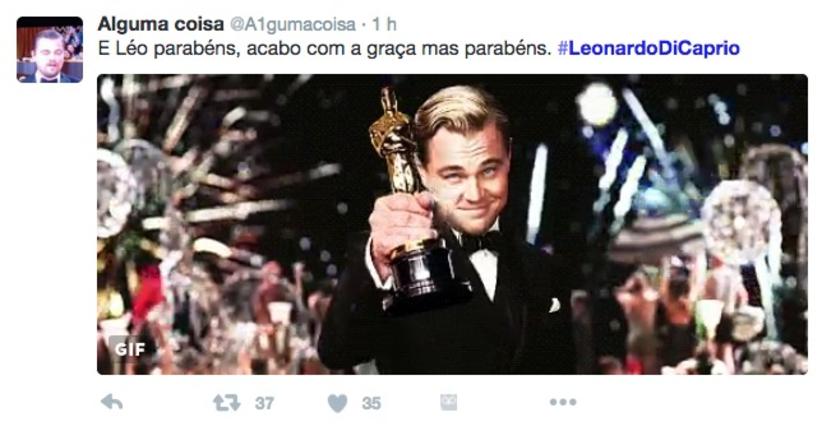Click the 1 h timestamp of the tweet
Viewport: 822px width, 431px height.
[384, 24]
